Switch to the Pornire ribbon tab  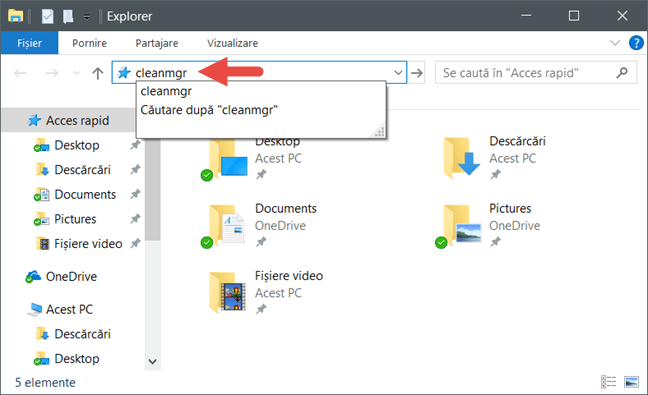[x=89, y=43]
